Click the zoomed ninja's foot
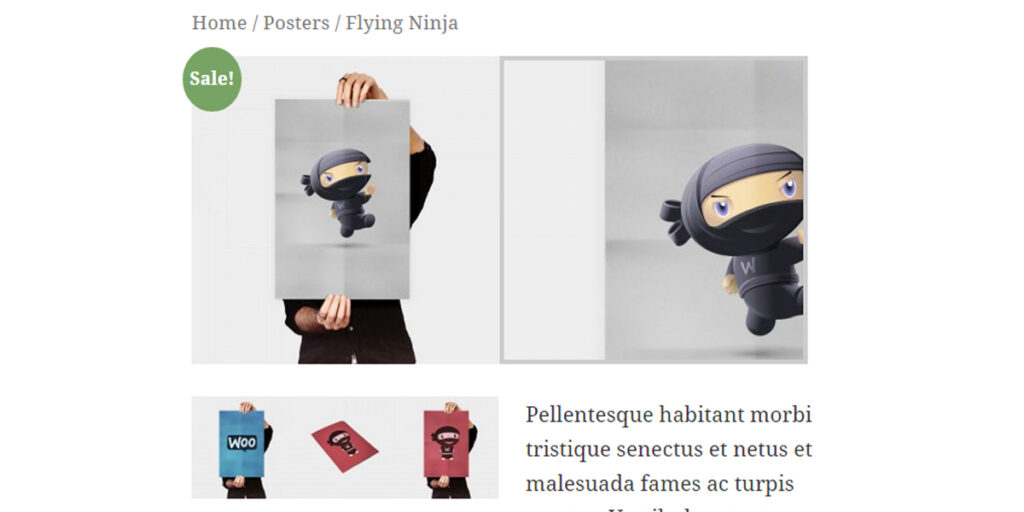The height and width of the screenshot is (512, 1024). pyautogui.click(x=760, y=322)
